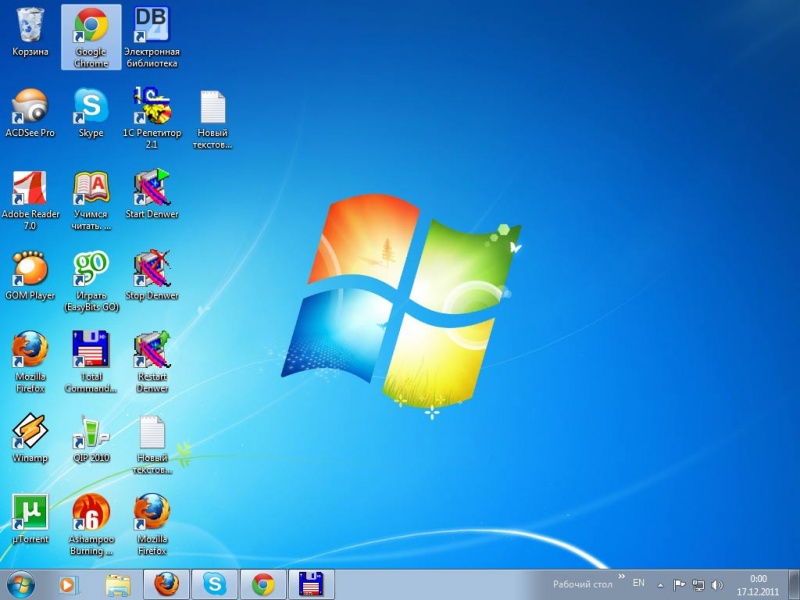Select the Ashampoo Burning Studio icon
Viewport: 800px width, 600px height.
point(91,513)
